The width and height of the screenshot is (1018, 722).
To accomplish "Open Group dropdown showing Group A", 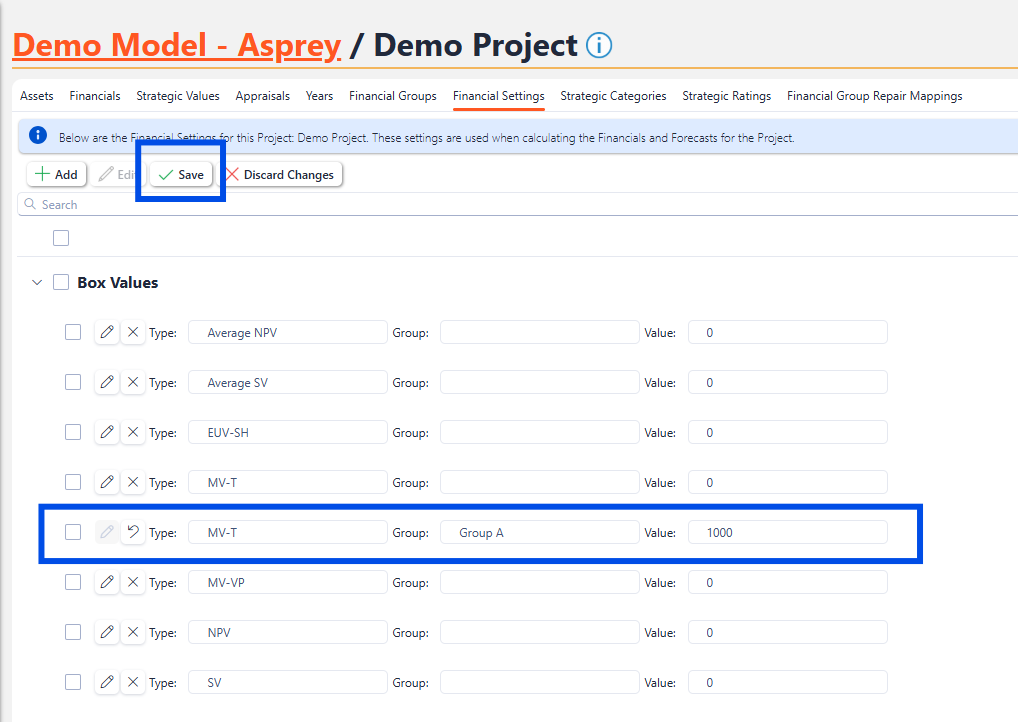I will (x=540, y=533).
